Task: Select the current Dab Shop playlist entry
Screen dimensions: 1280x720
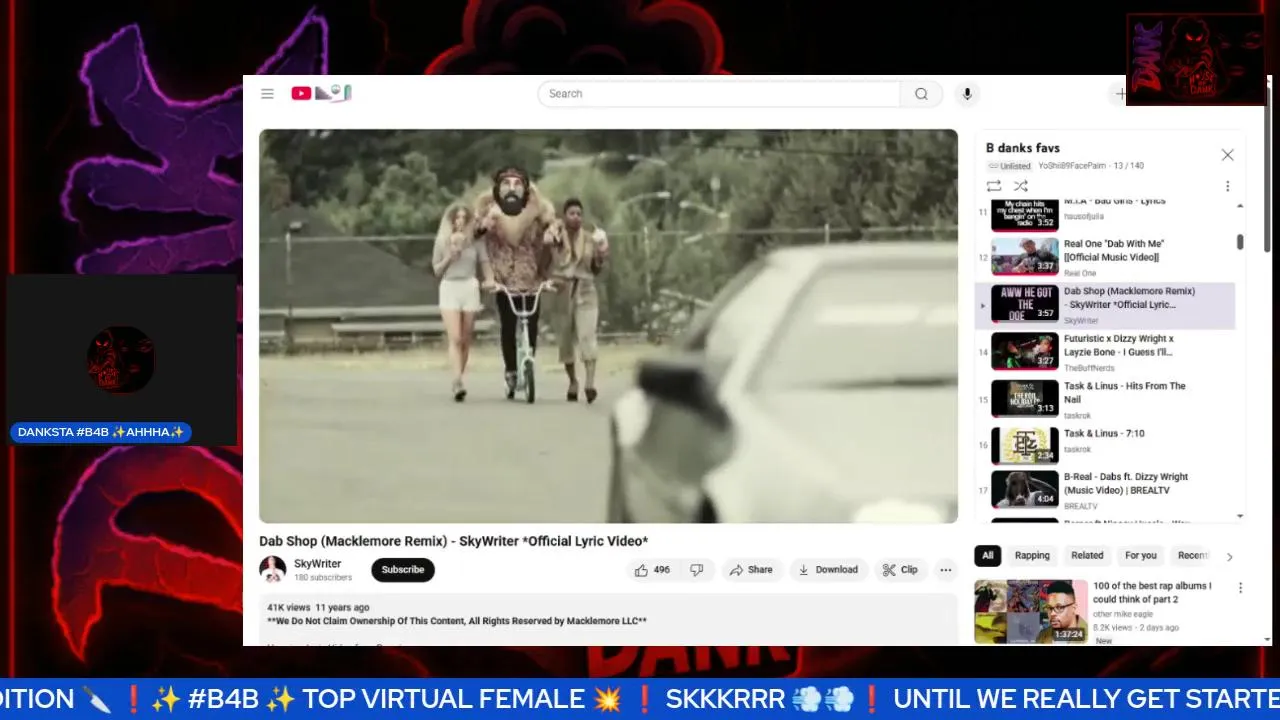Action: pyautogui.click(x=1105, y=305)
